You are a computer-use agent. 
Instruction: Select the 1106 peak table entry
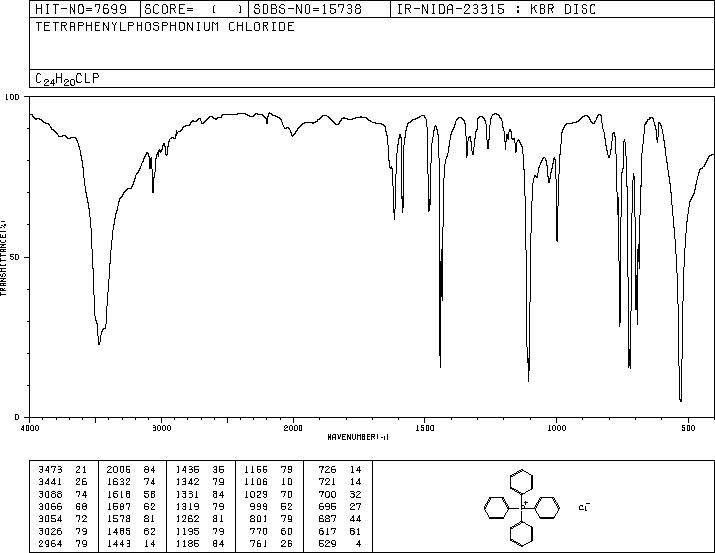pos(268,481)
